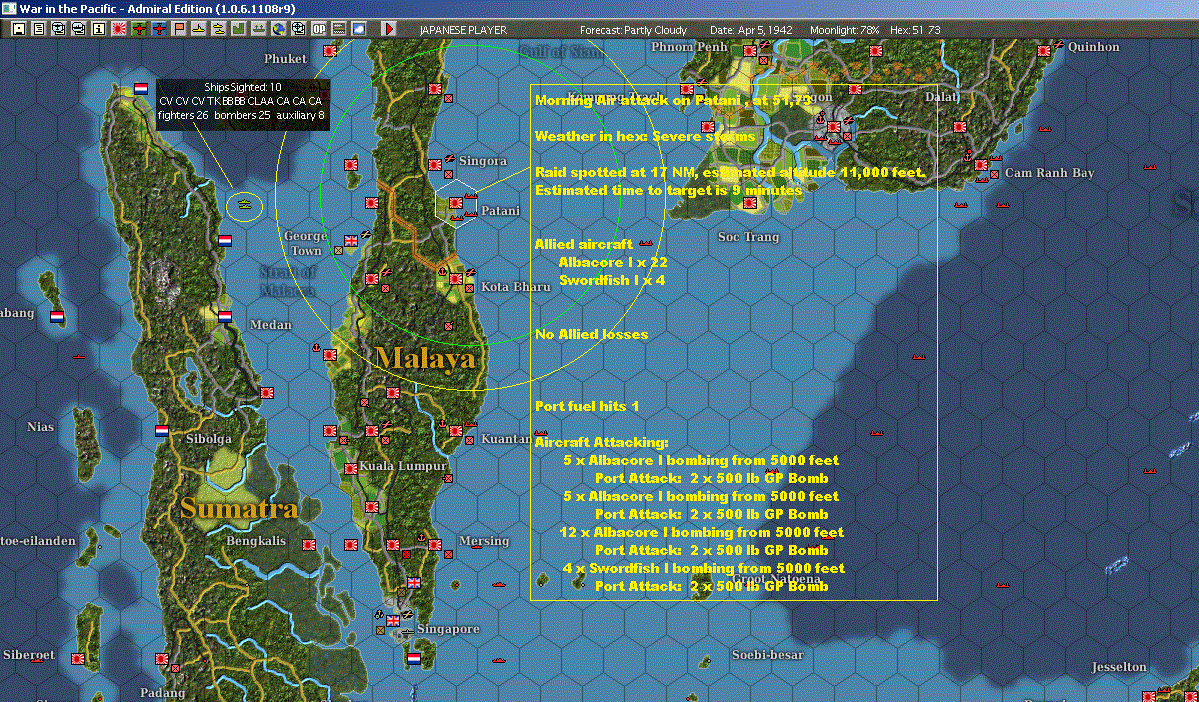
Task: Click the fourth toolbar icon with stacked windows
Action: (78, 29)
